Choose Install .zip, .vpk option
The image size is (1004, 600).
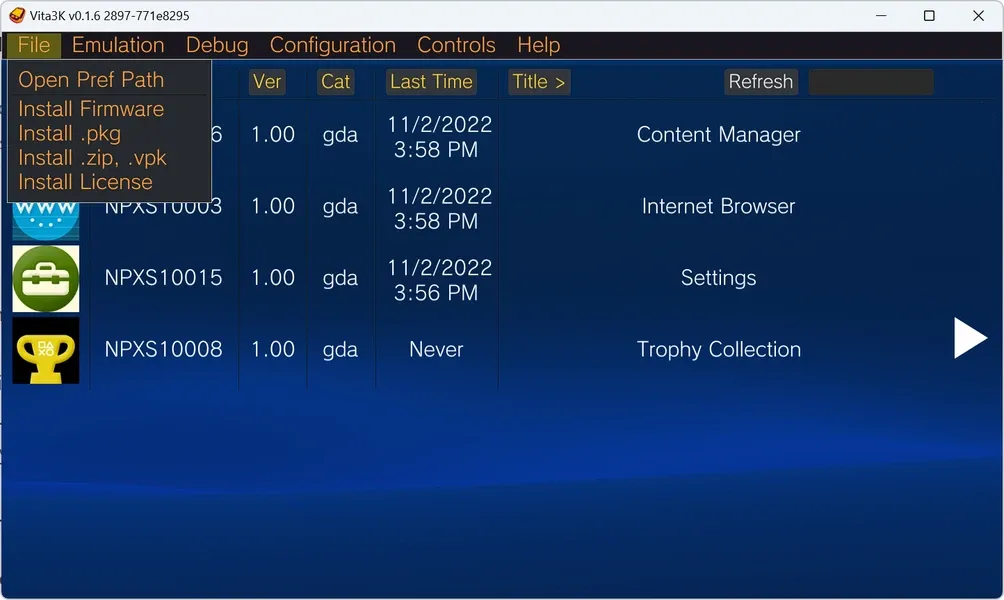pos(92,158)
